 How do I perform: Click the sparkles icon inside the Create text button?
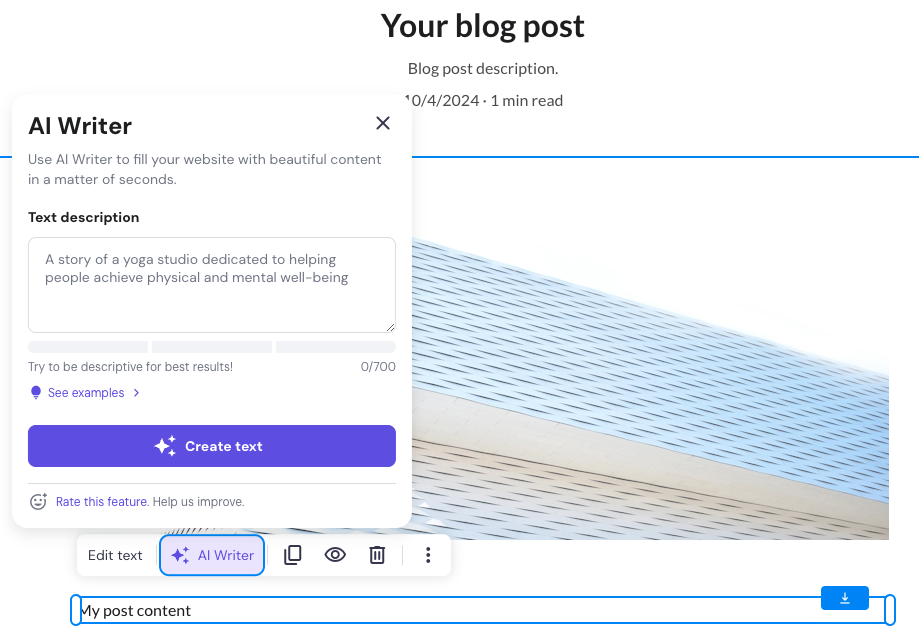tap(166, 445)
